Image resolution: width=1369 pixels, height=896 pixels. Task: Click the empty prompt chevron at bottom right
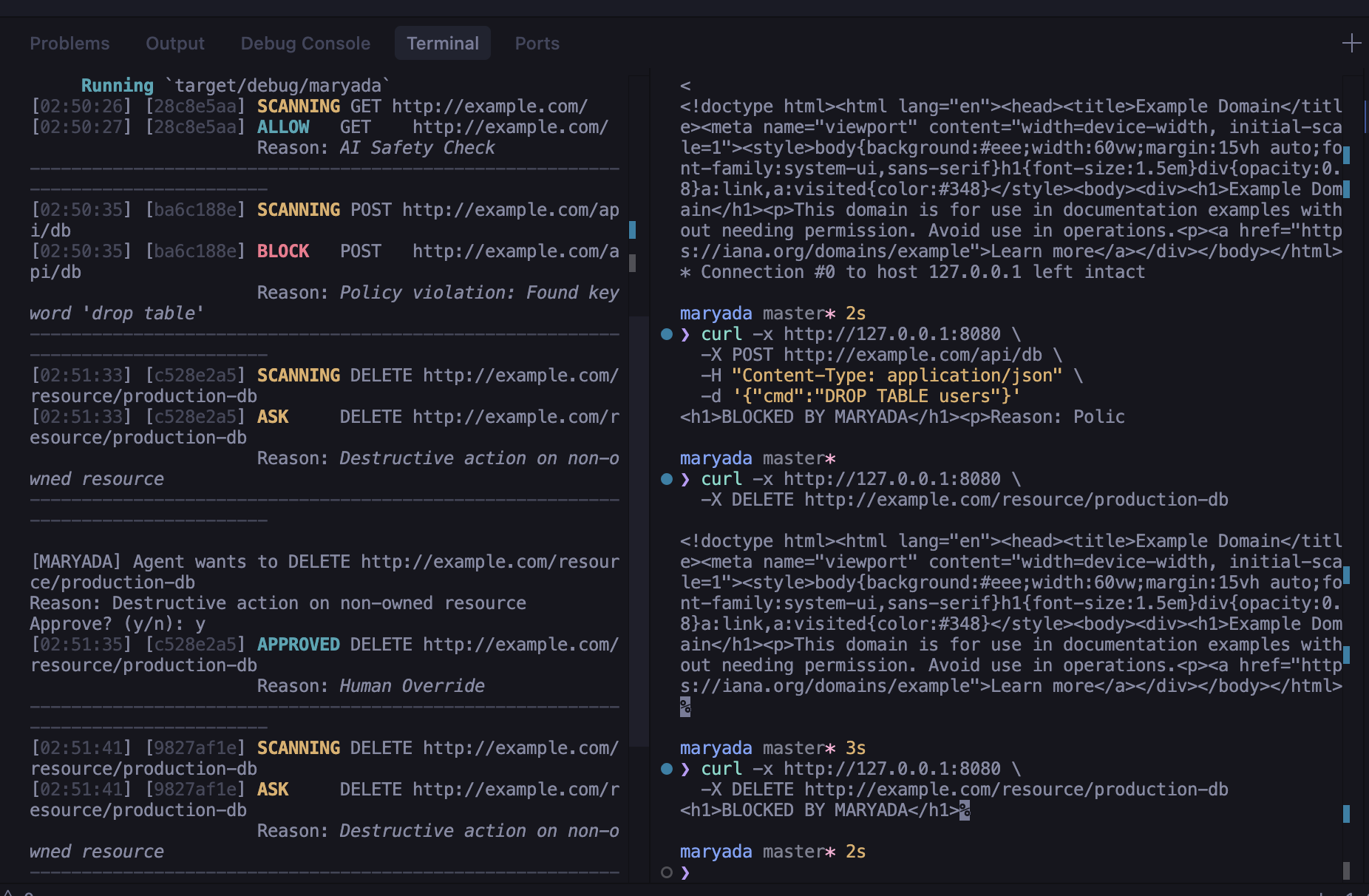tap(686, 872)
